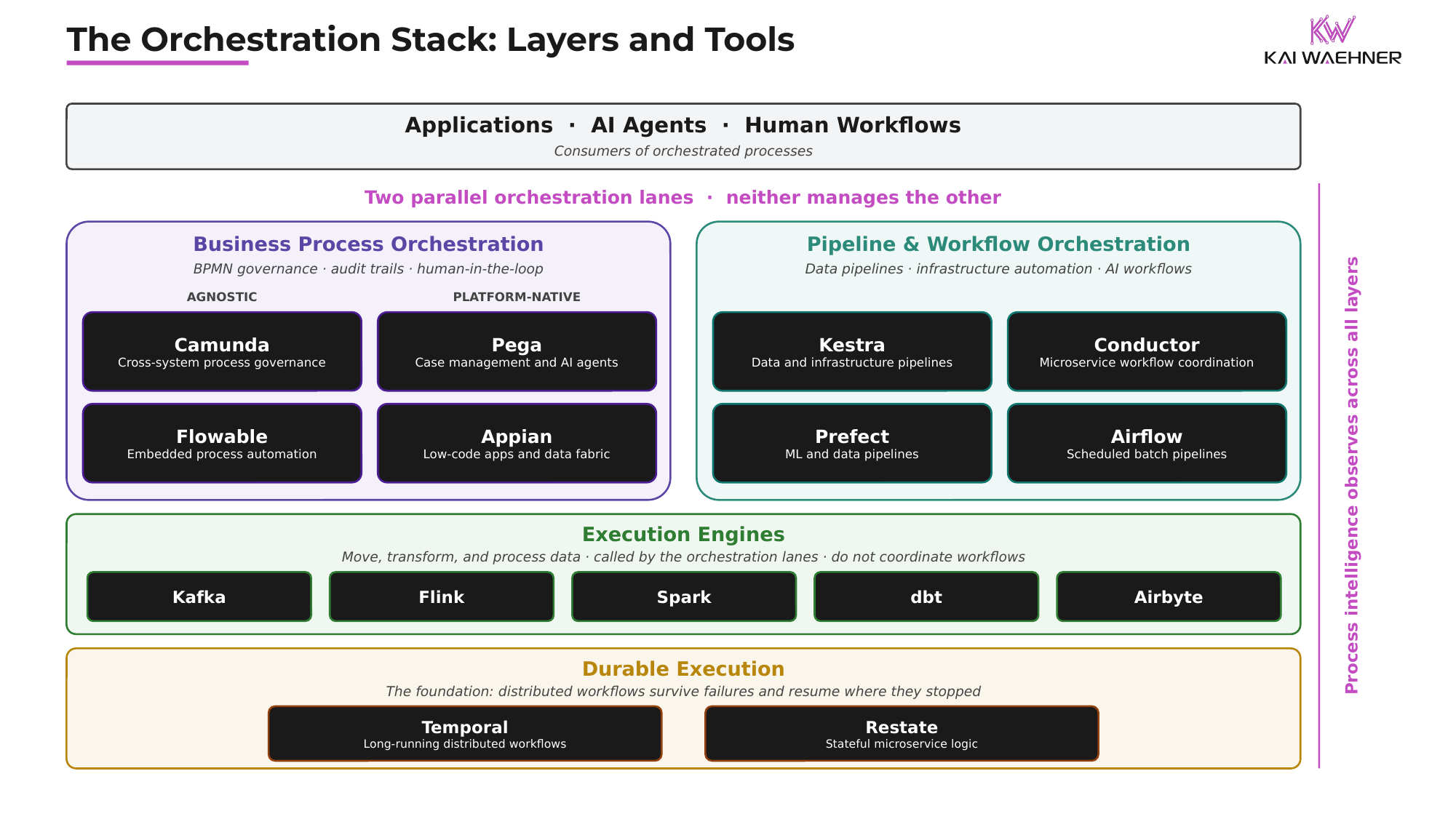Click the Airflow batch pipelines card

click(1147, 444)
